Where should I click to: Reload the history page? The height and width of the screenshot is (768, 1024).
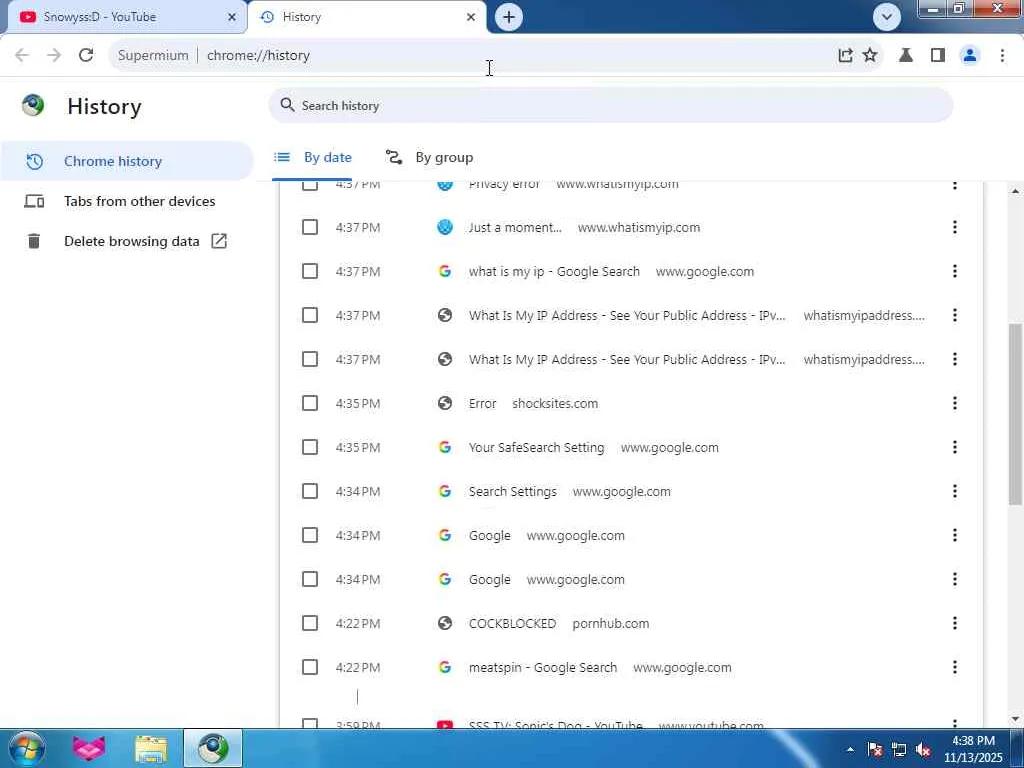[x=86, y=55]
